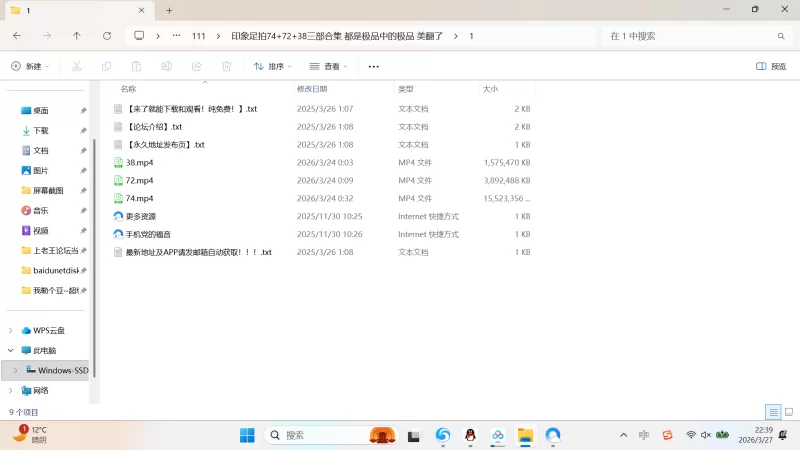Click the 在 1 中搜索 search field
This screenshot has height=450, width=800.
[x=690, y=35]
